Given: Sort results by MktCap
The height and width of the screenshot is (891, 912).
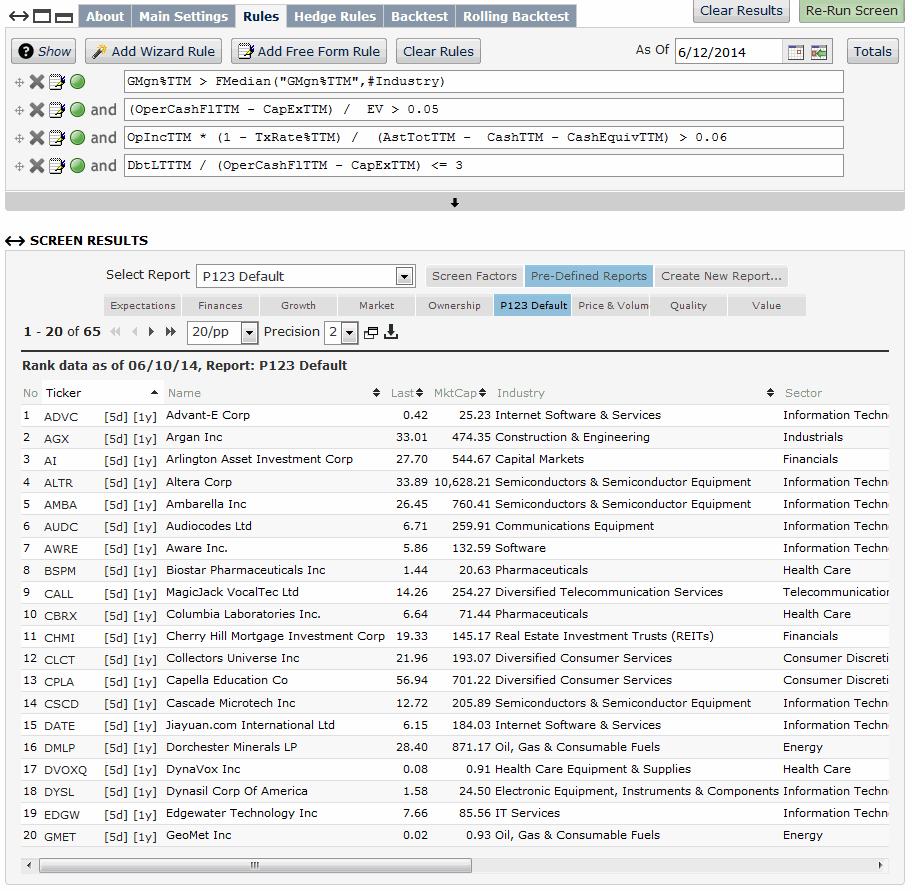Looking at the screenshot, I should [482, 393].
